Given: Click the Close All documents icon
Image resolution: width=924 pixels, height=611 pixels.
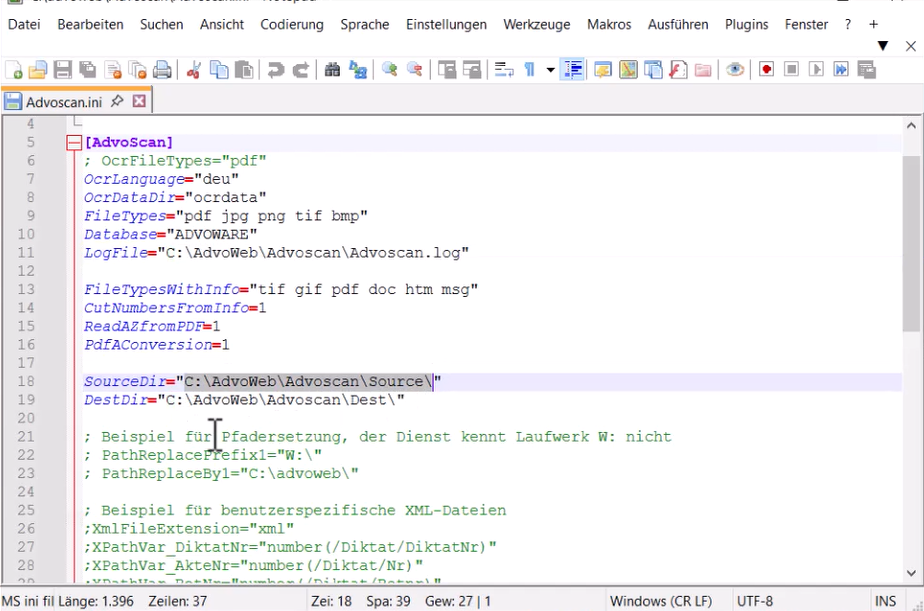Looking at the screenshot, I should [137, 70].
